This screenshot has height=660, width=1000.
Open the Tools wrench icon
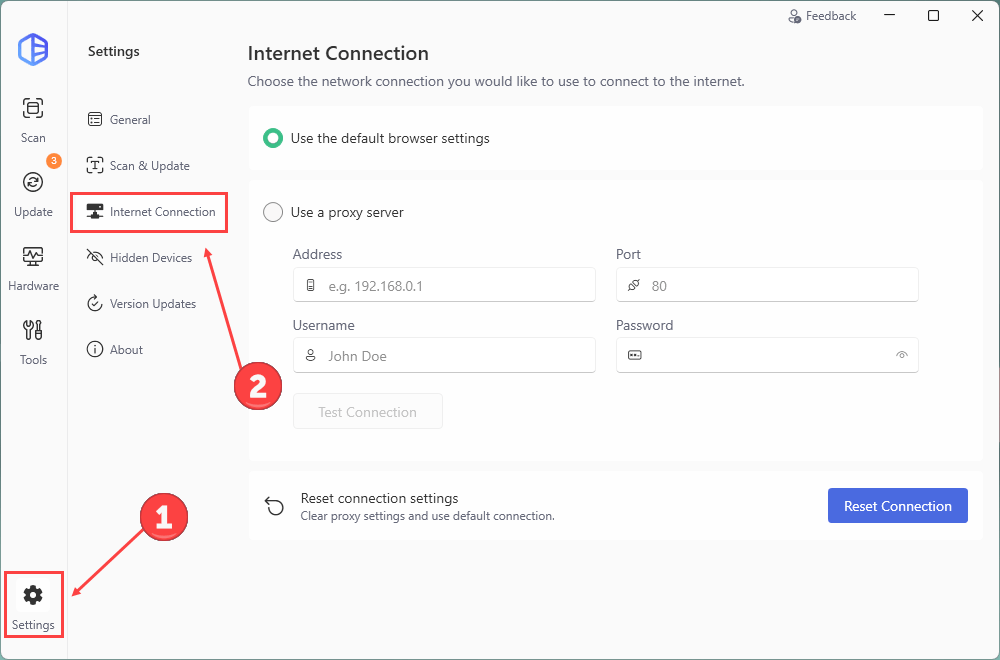(x=33, y=331)
